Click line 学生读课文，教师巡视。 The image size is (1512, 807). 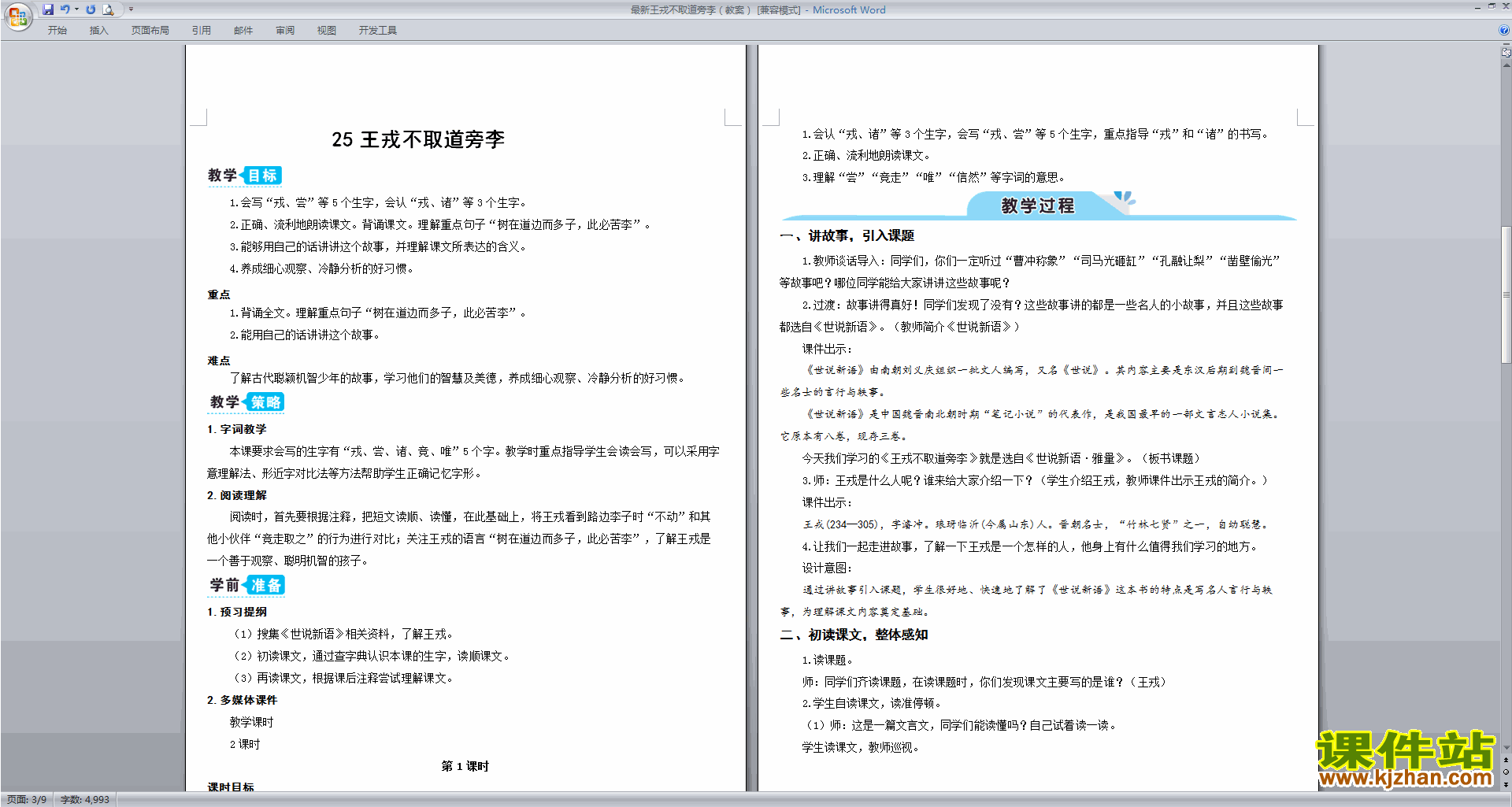861,748
